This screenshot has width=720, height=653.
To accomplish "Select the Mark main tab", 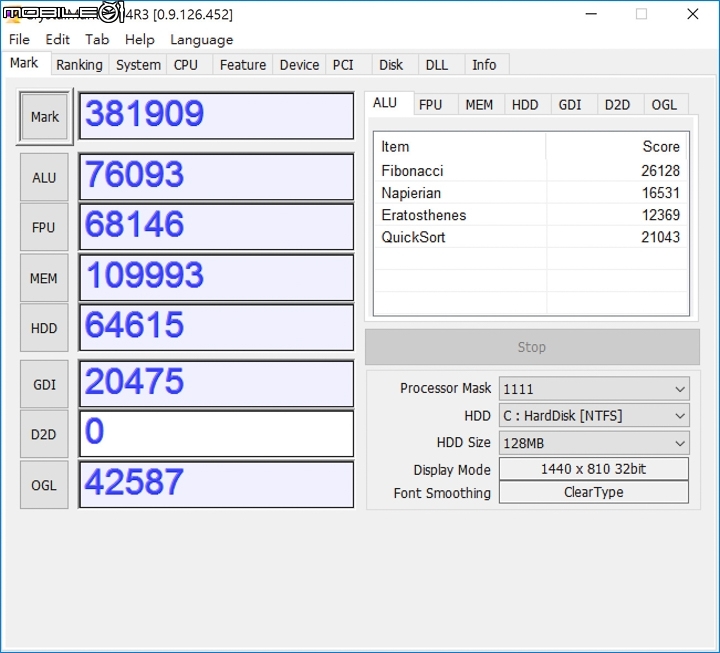I will (x=24, y=63).
